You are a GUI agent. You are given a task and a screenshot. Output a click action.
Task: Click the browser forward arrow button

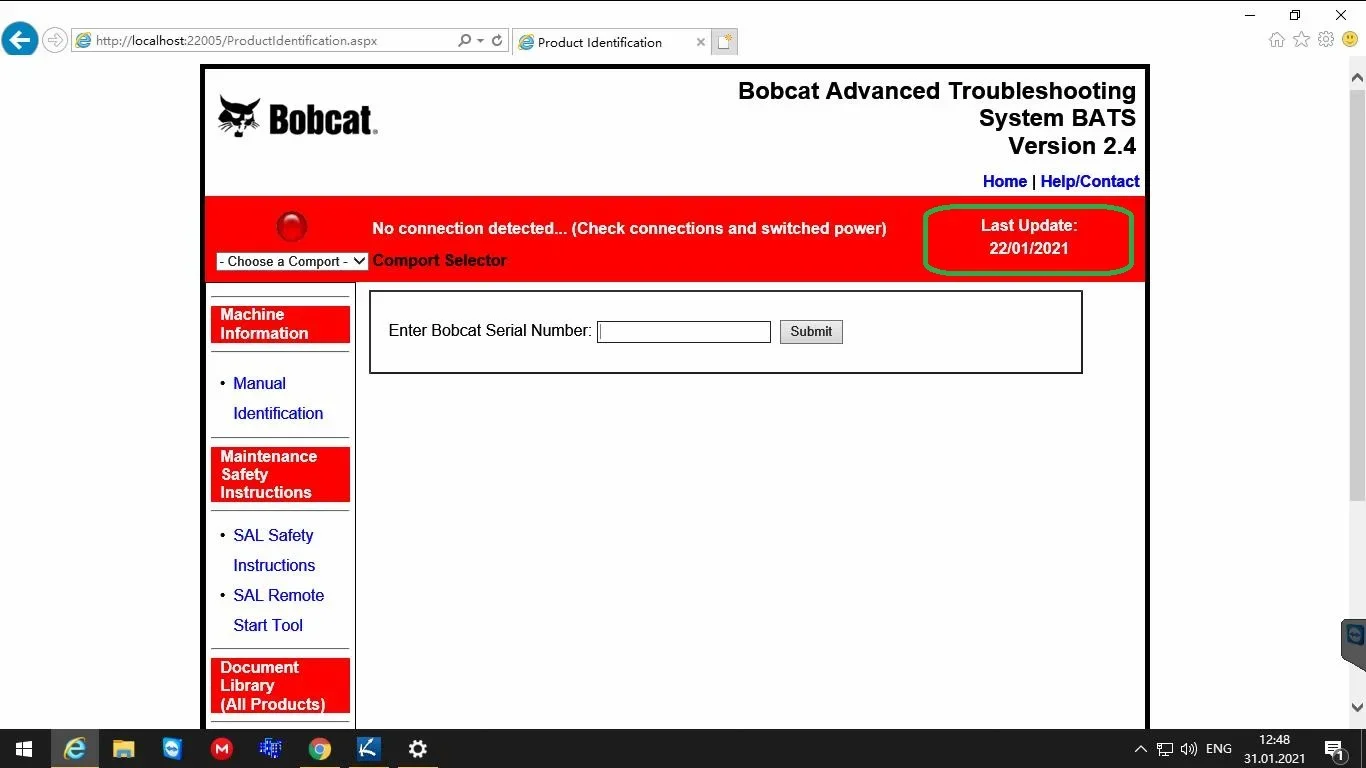pyautogui.click(x=55, y=41)
